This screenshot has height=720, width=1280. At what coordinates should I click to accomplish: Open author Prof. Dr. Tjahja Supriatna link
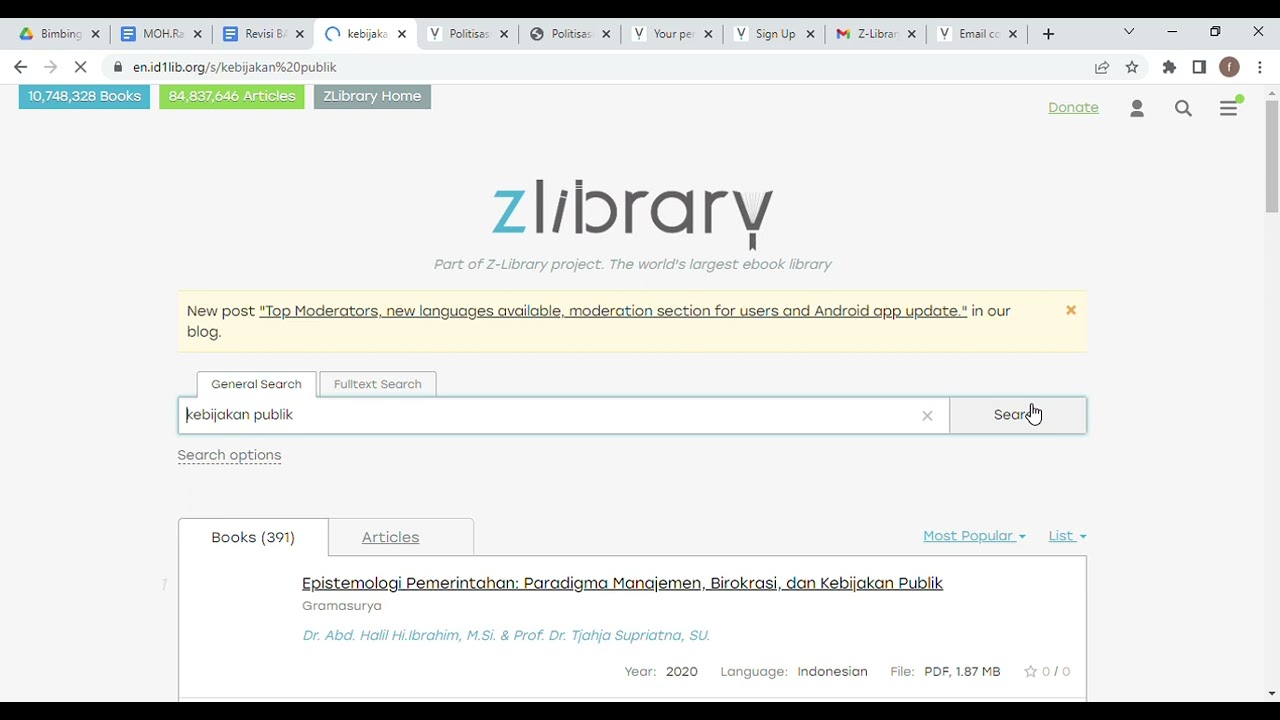coord(612,635)
